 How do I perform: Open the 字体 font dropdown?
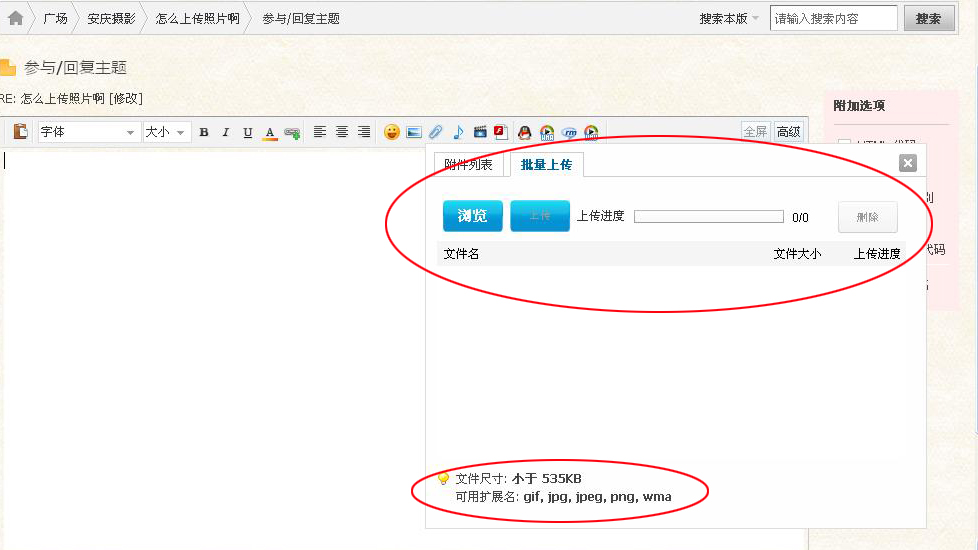coord(88,132)
